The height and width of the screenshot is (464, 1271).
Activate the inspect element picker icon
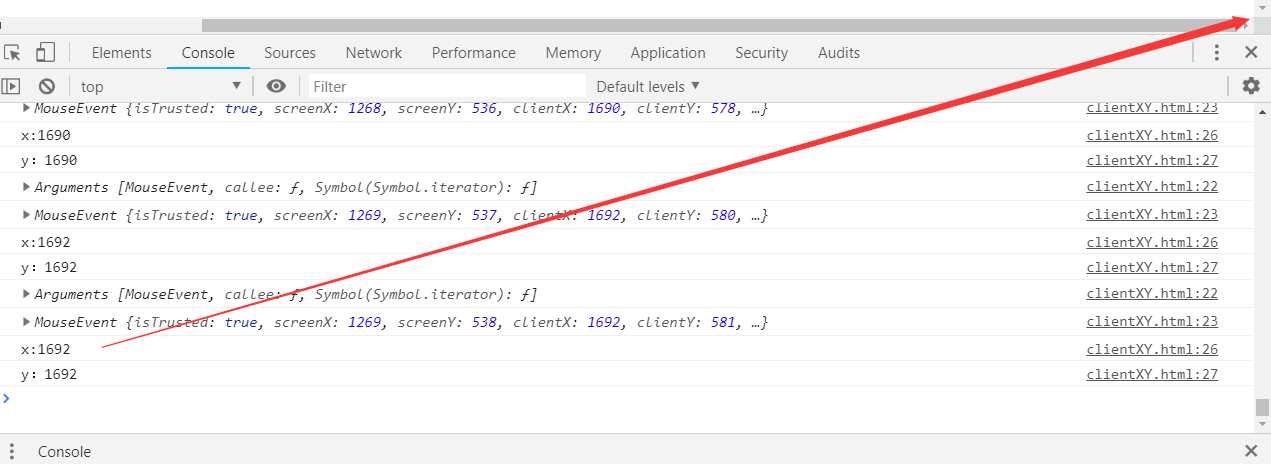(13, 52)
